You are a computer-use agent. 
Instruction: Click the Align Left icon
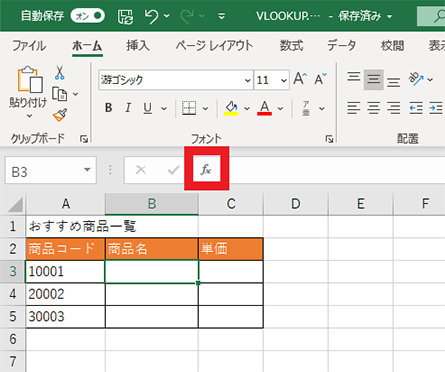pyautogui.click(x=354, y=108)
